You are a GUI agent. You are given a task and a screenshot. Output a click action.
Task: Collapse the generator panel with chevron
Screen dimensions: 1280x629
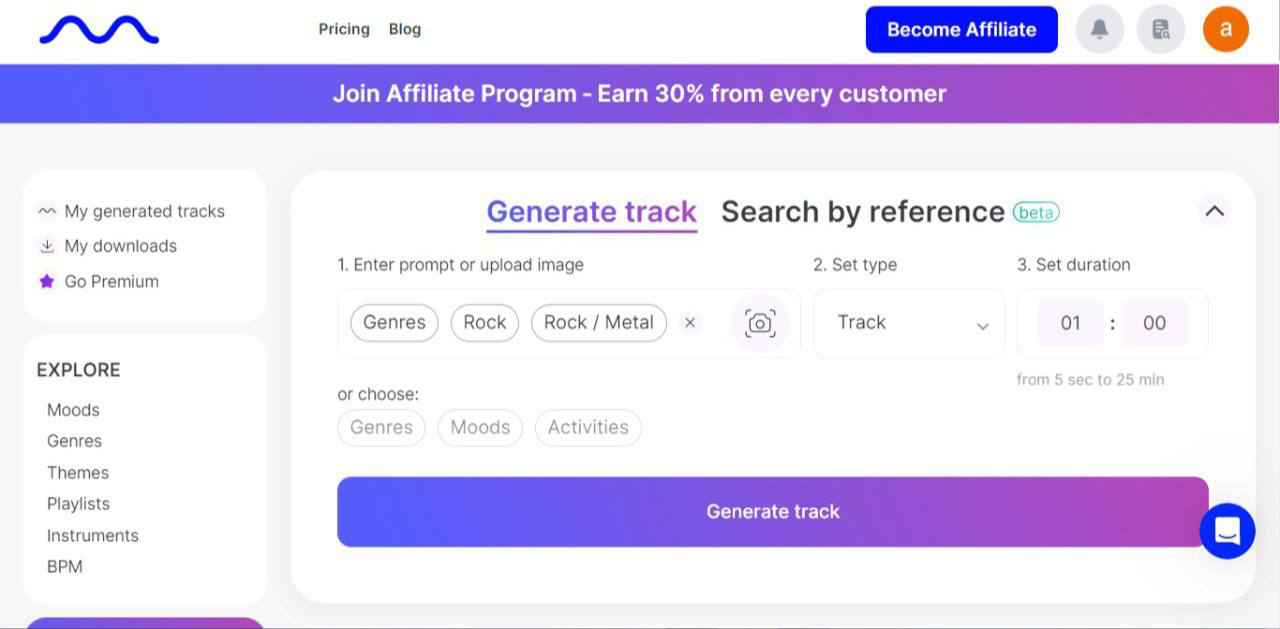pos(1214,211)
